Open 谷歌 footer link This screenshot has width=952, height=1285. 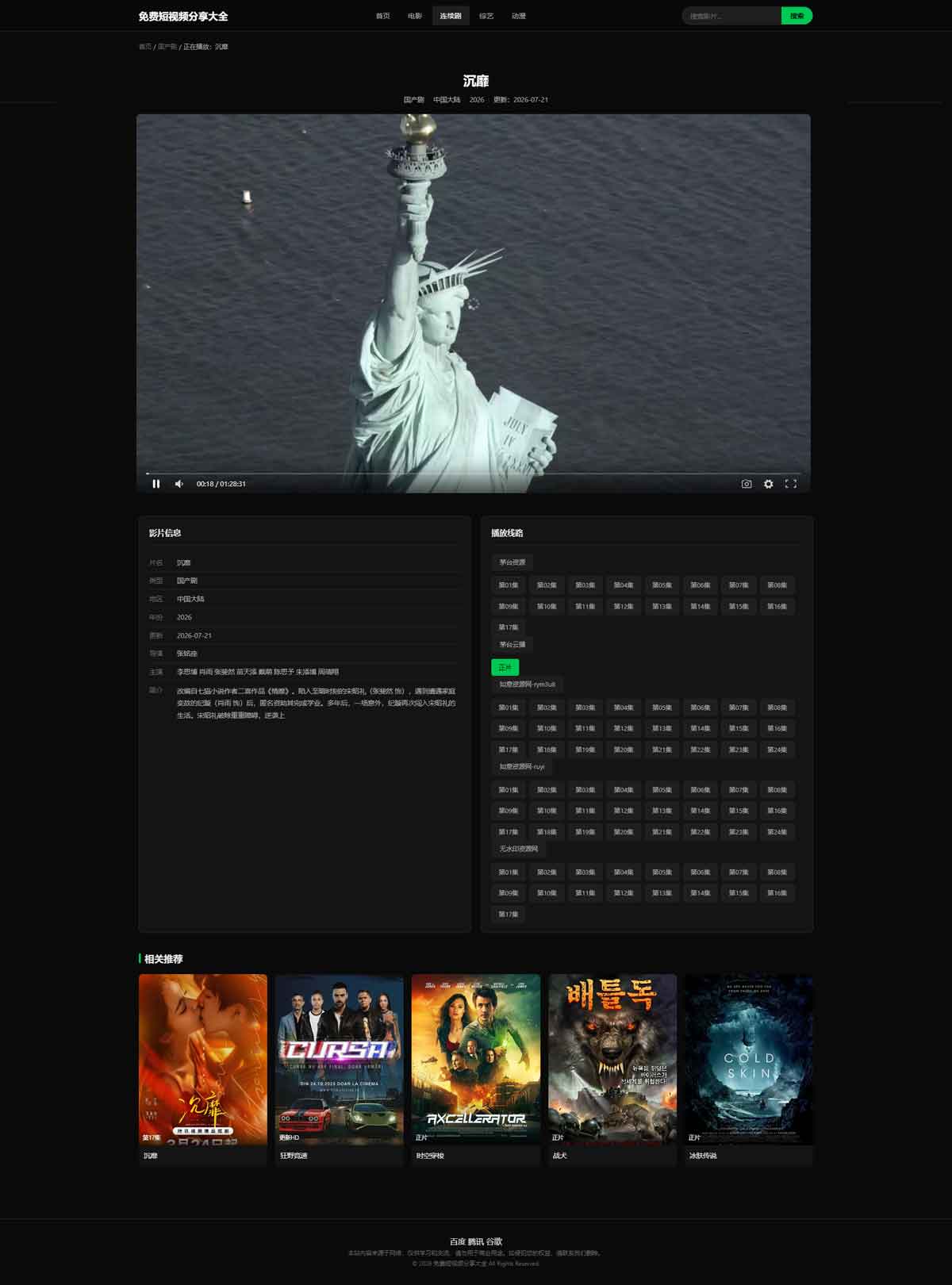point(494,1242)
